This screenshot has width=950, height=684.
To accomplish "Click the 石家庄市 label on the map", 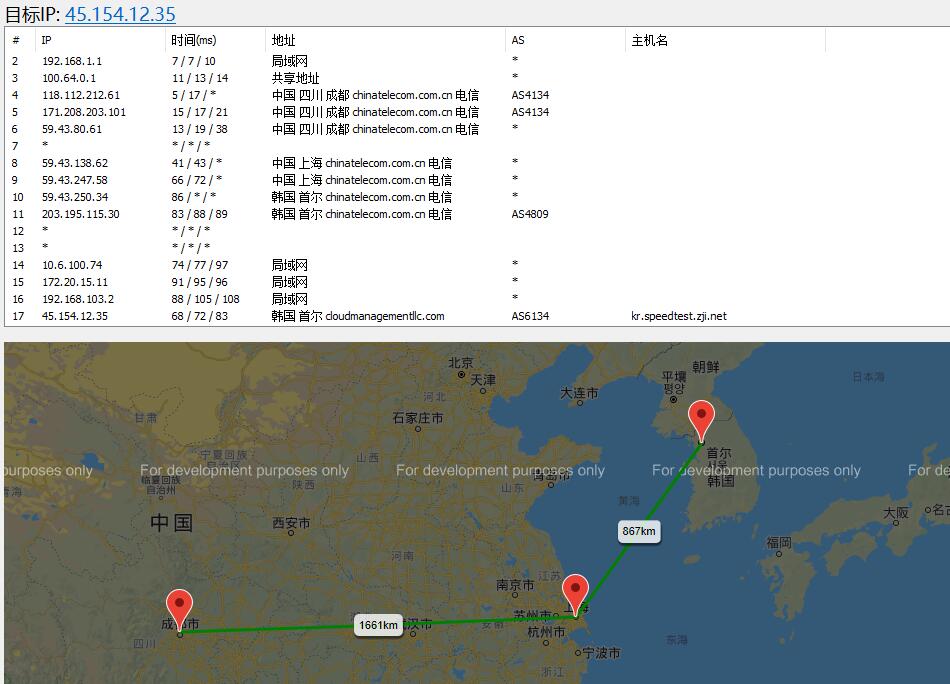I will point(417,417).
